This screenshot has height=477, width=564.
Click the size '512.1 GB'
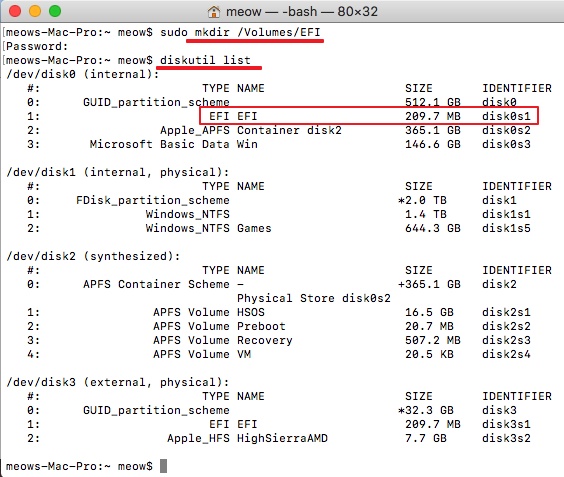[433, 102]
